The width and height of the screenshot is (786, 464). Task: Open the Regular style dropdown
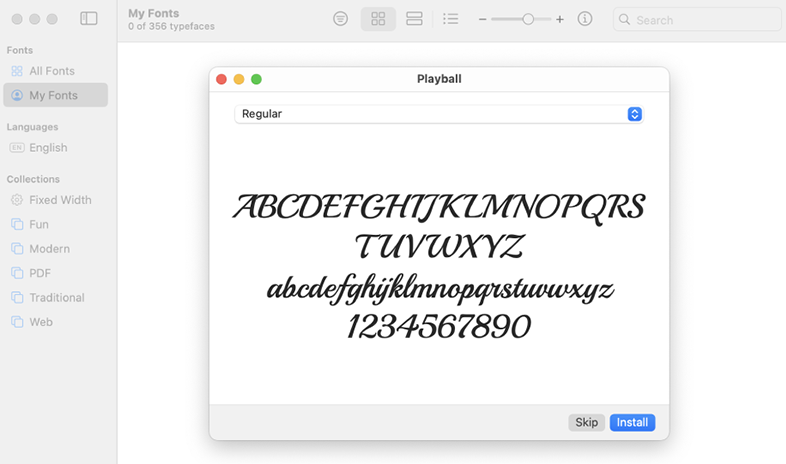coord(439,114)
